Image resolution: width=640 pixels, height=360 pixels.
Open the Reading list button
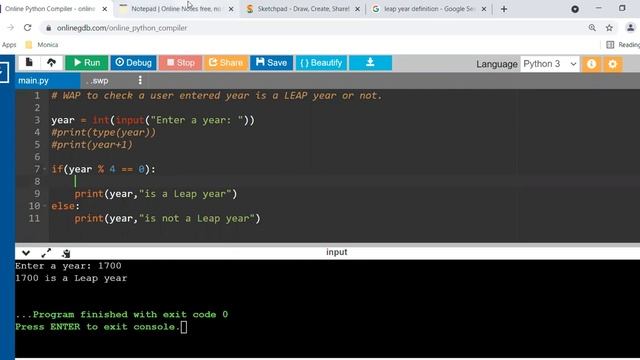[623, 45]
